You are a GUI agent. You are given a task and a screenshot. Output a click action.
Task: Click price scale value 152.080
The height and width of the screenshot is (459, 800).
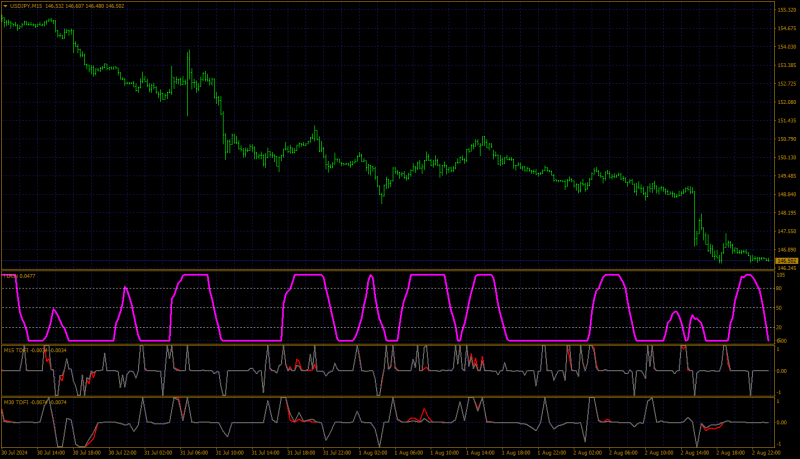point(787,103)
